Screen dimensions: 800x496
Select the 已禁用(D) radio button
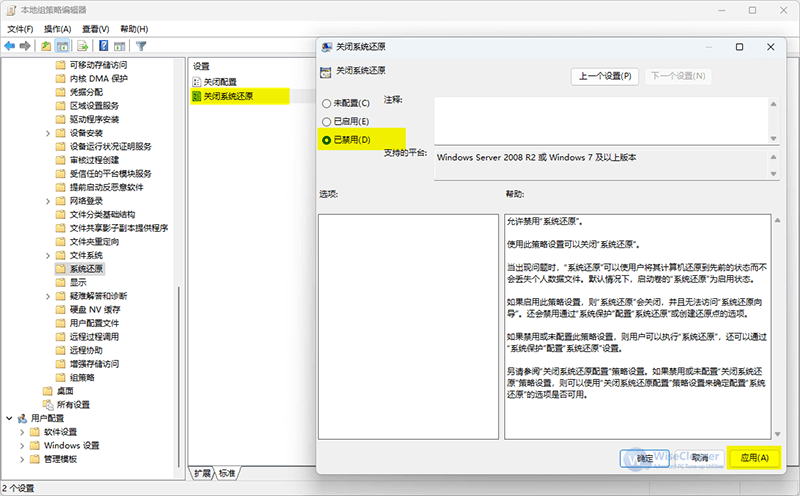pyautogui.click(x=326, y=139)
